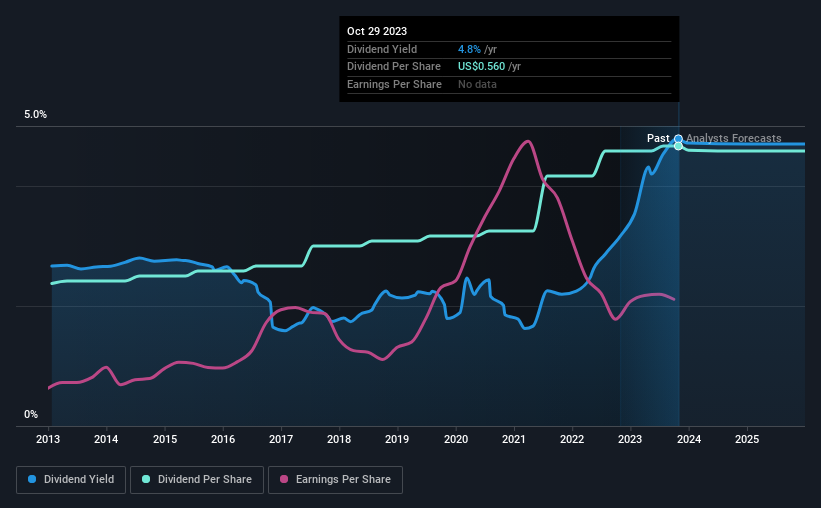The width and height of the screenshot is (821, 508).
Task: Click the 2024 x-axis label
Action: [689, 439]
